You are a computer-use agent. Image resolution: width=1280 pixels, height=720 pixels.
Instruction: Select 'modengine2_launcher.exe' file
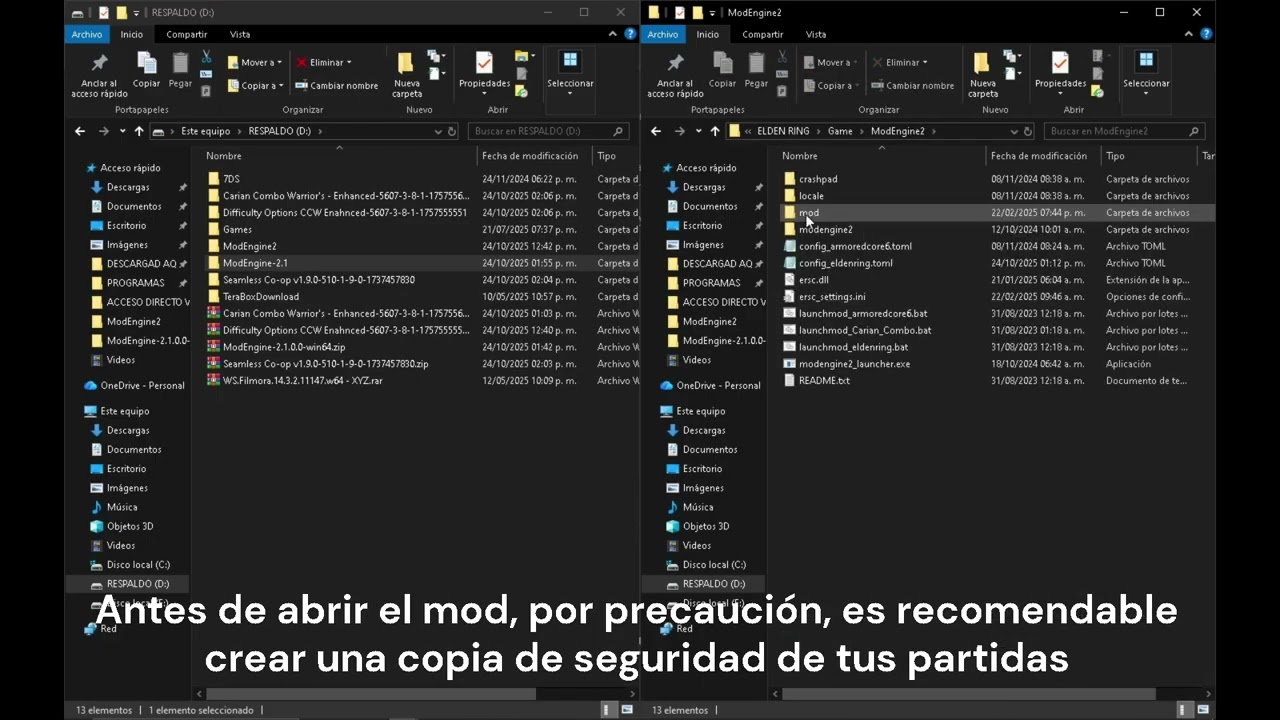coord(854,364)
